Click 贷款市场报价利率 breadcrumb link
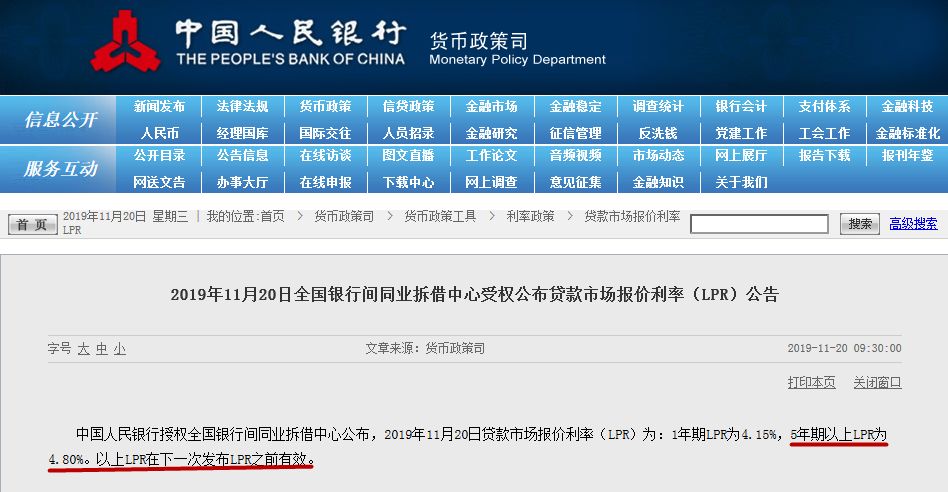This screenshot has width=948, height=492. (632, 216)
